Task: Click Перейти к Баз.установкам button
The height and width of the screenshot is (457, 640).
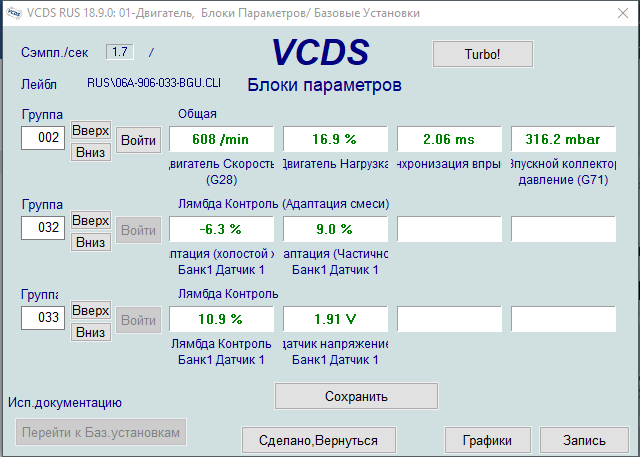Action: tap(101, 432)
